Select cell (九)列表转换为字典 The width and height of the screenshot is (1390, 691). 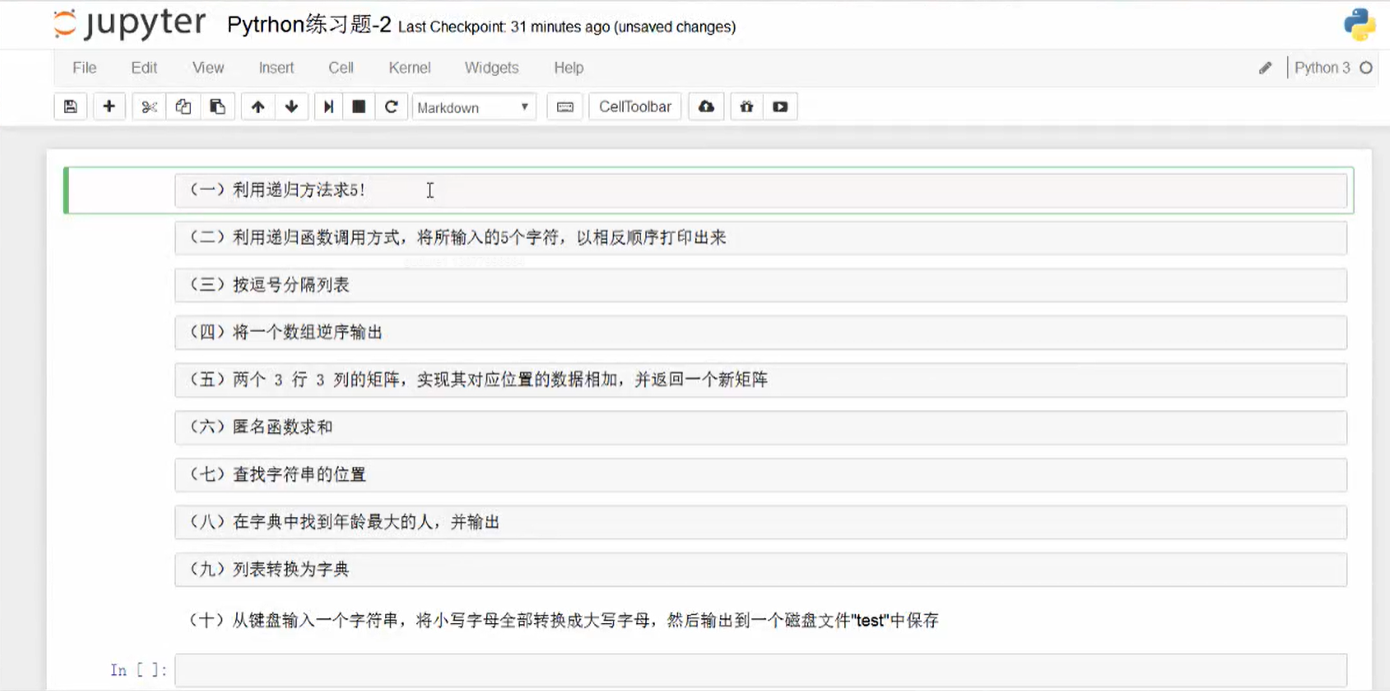coord(760,570)
